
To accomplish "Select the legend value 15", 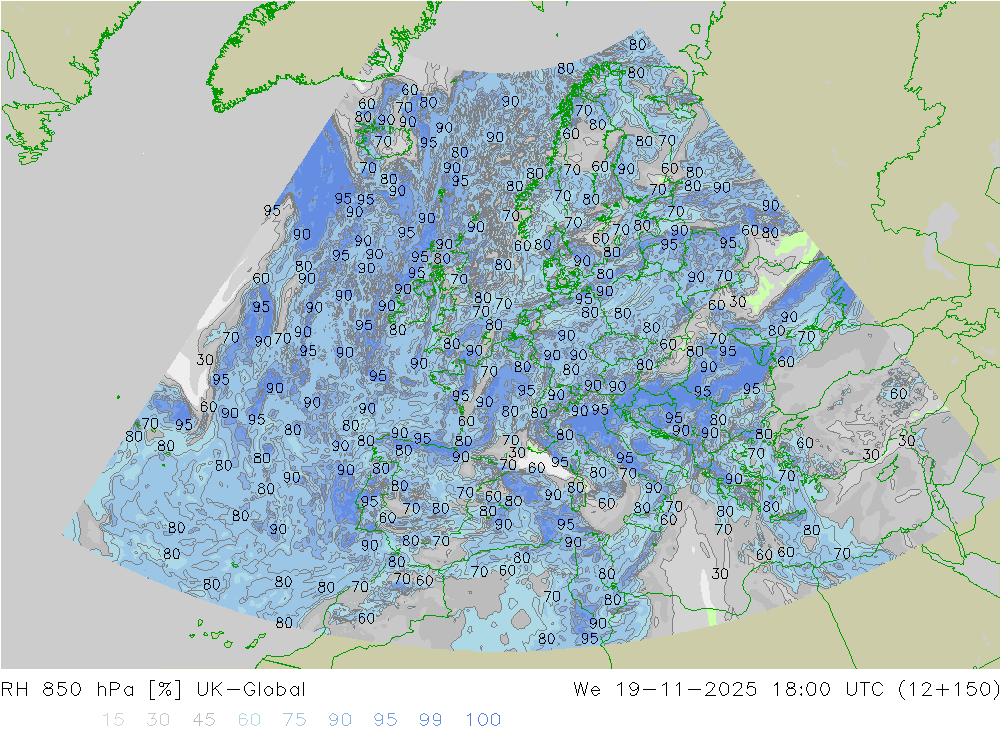I will 113,720.
